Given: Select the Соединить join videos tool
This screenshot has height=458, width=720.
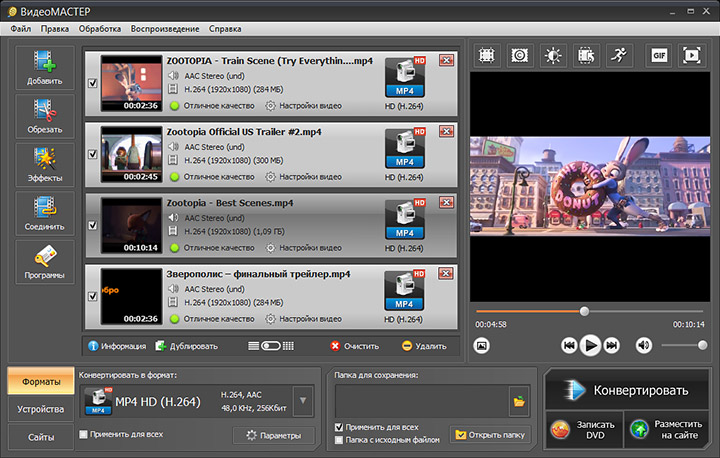Looking at the screenshot, I should pyautogui.click(x=45, y=213).
